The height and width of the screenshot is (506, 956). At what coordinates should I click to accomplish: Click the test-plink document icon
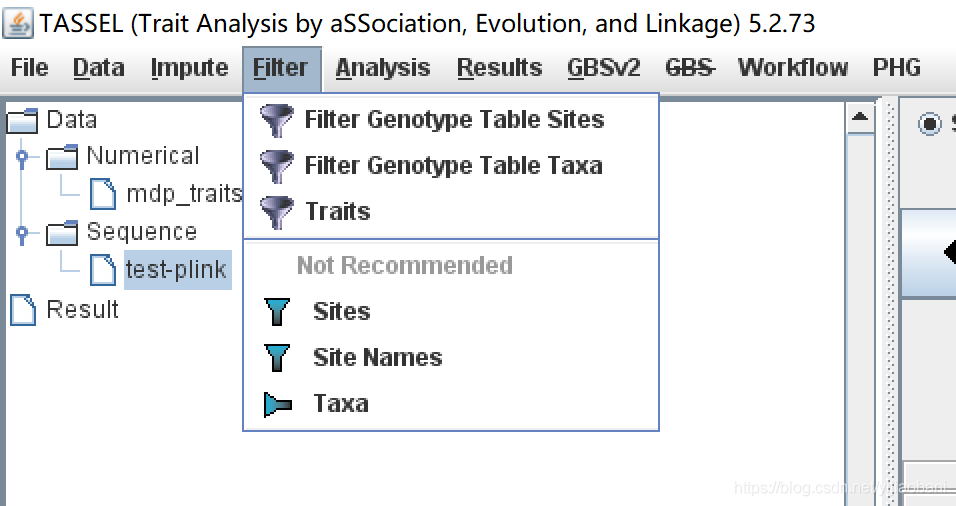pos(102,269)
